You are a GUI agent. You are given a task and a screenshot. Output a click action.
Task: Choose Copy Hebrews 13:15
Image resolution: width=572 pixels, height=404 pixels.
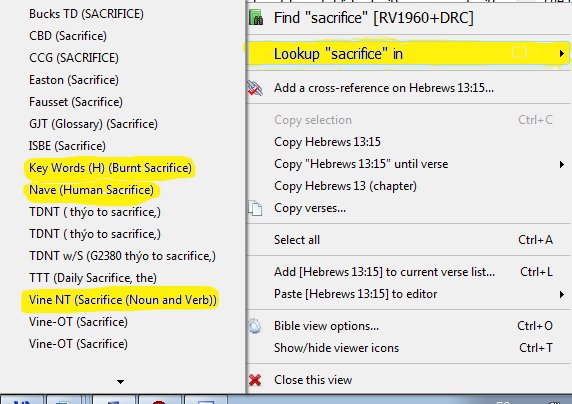tap(328, 142)
